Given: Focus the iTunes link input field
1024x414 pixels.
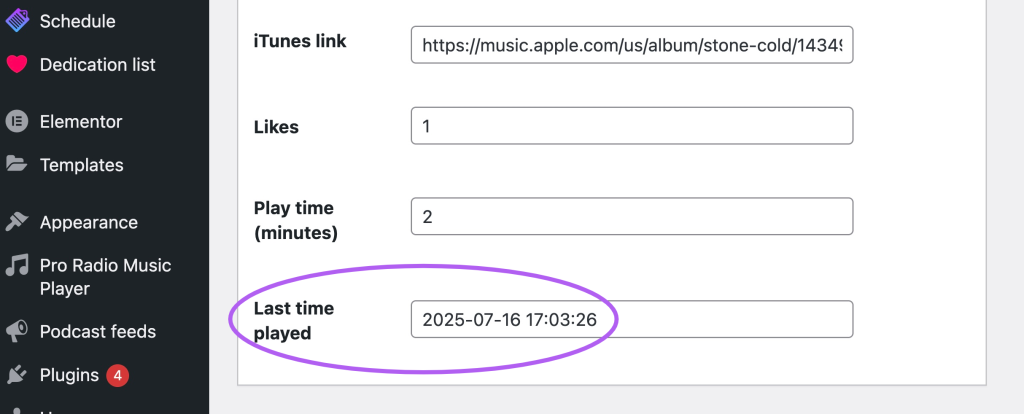Looking at the screenshot, I should tap(631, 45).
